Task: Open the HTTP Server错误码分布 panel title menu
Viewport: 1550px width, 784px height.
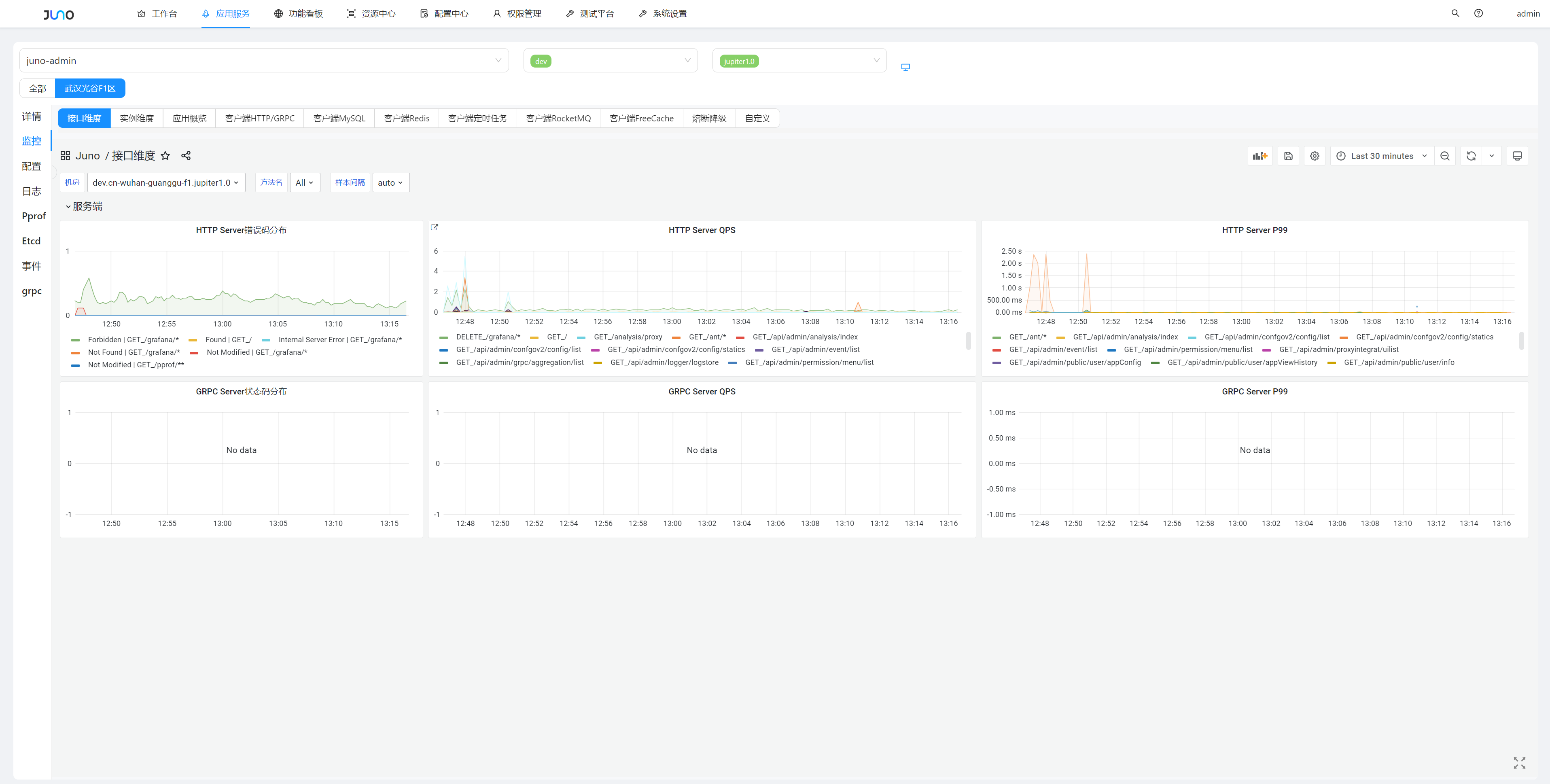Action: (x=241, y=231)
